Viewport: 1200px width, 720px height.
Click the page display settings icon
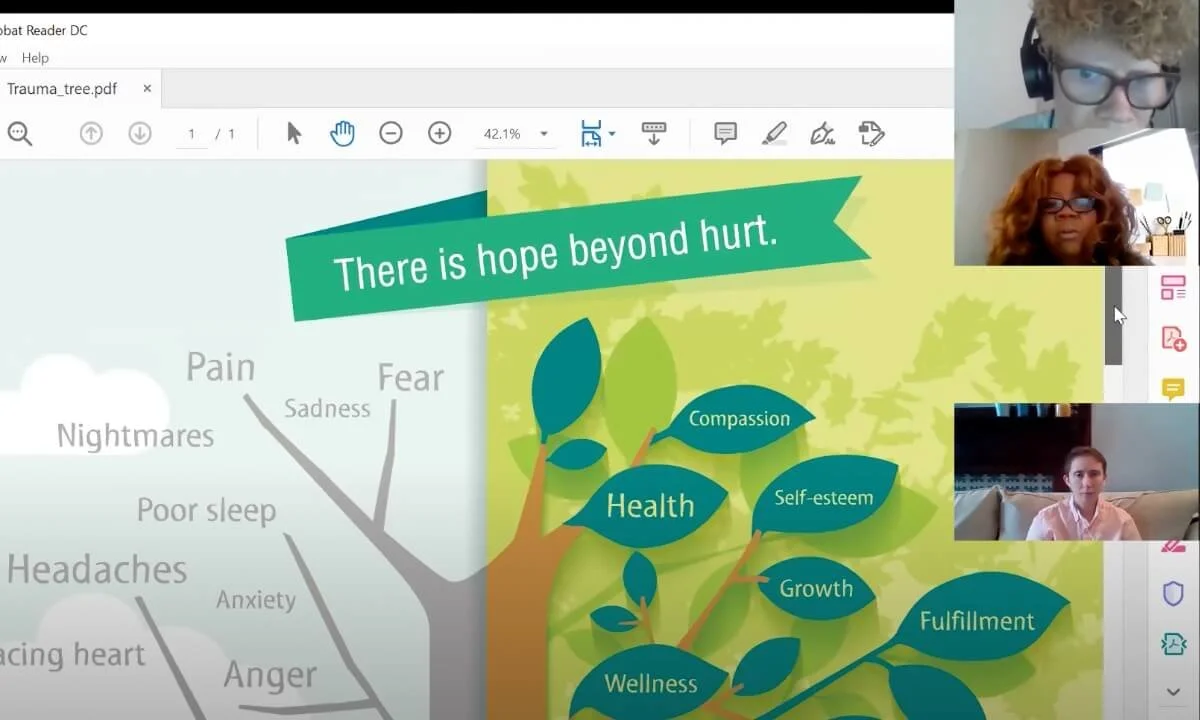(x=592, y=132)
